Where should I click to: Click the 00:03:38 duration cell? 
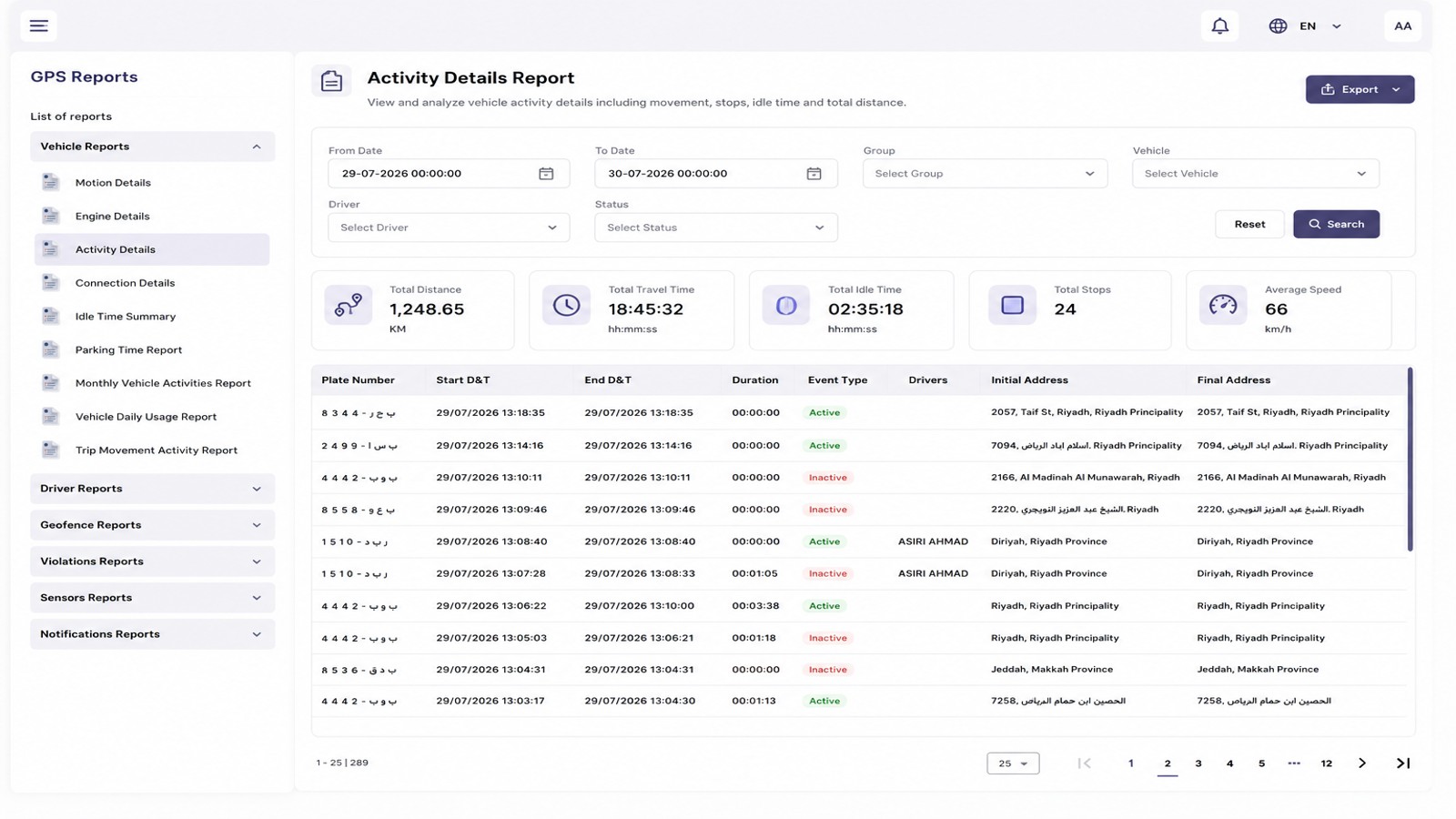point(755,606)
